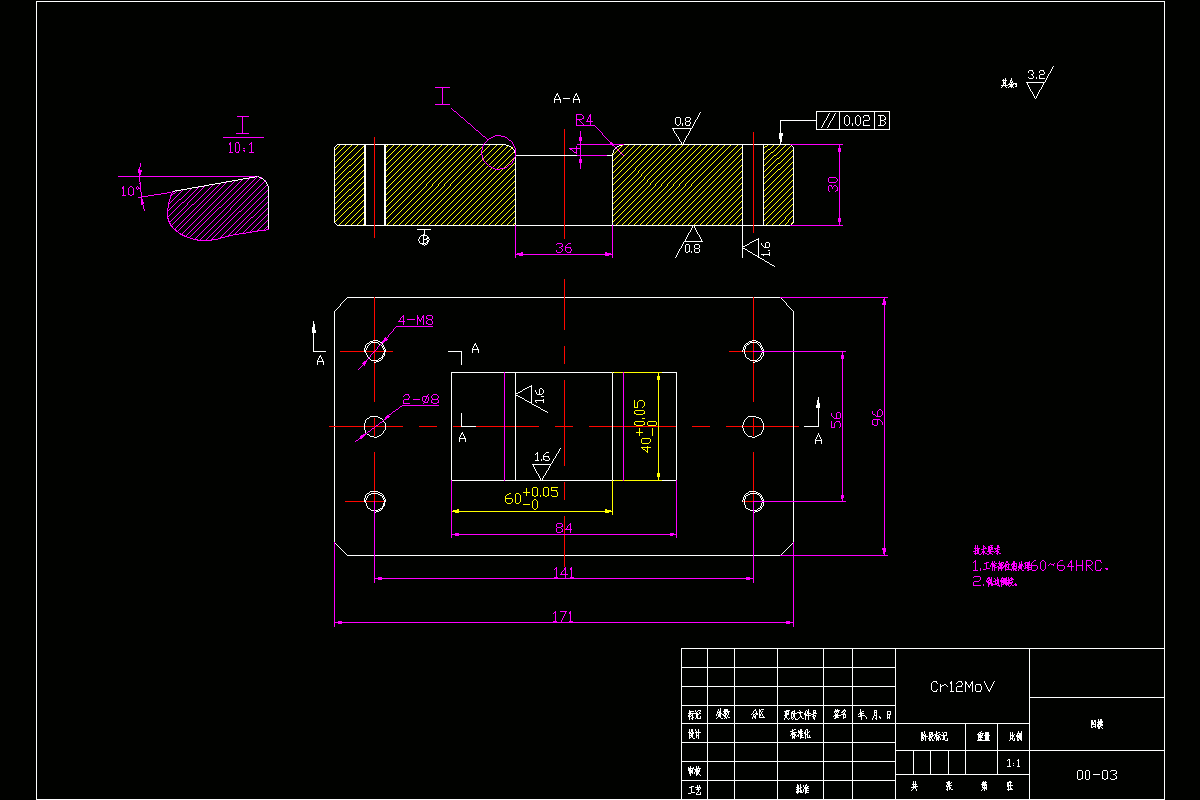Select the second technical requirement line '2.'
The width and height of the screenshot is (1200, 800).
[995, 581]
